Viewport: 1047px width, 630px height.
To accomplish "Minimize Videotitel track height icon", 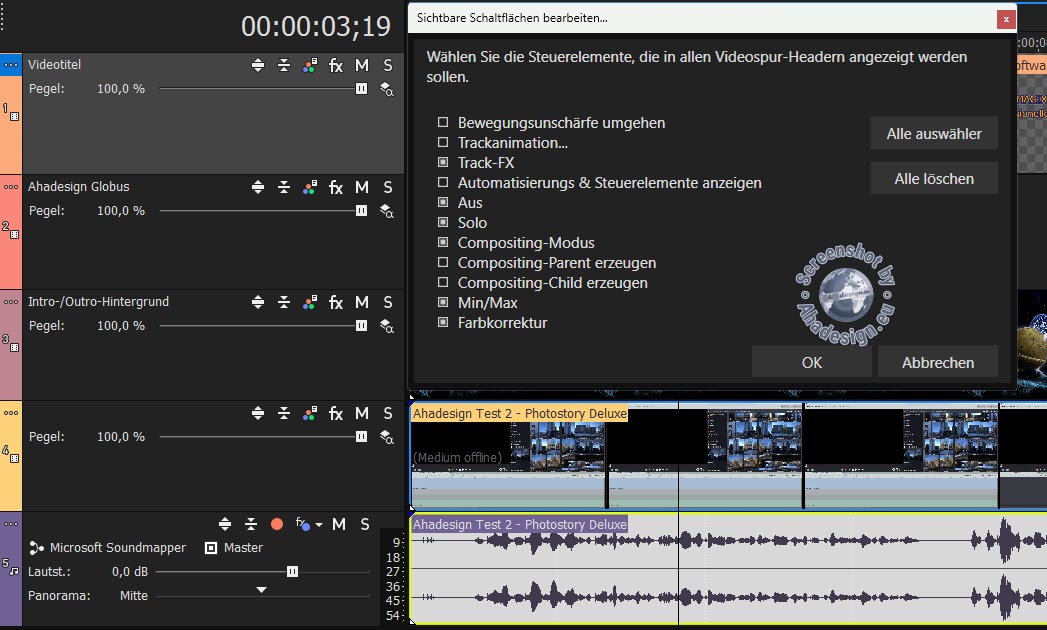I will 284,65.
